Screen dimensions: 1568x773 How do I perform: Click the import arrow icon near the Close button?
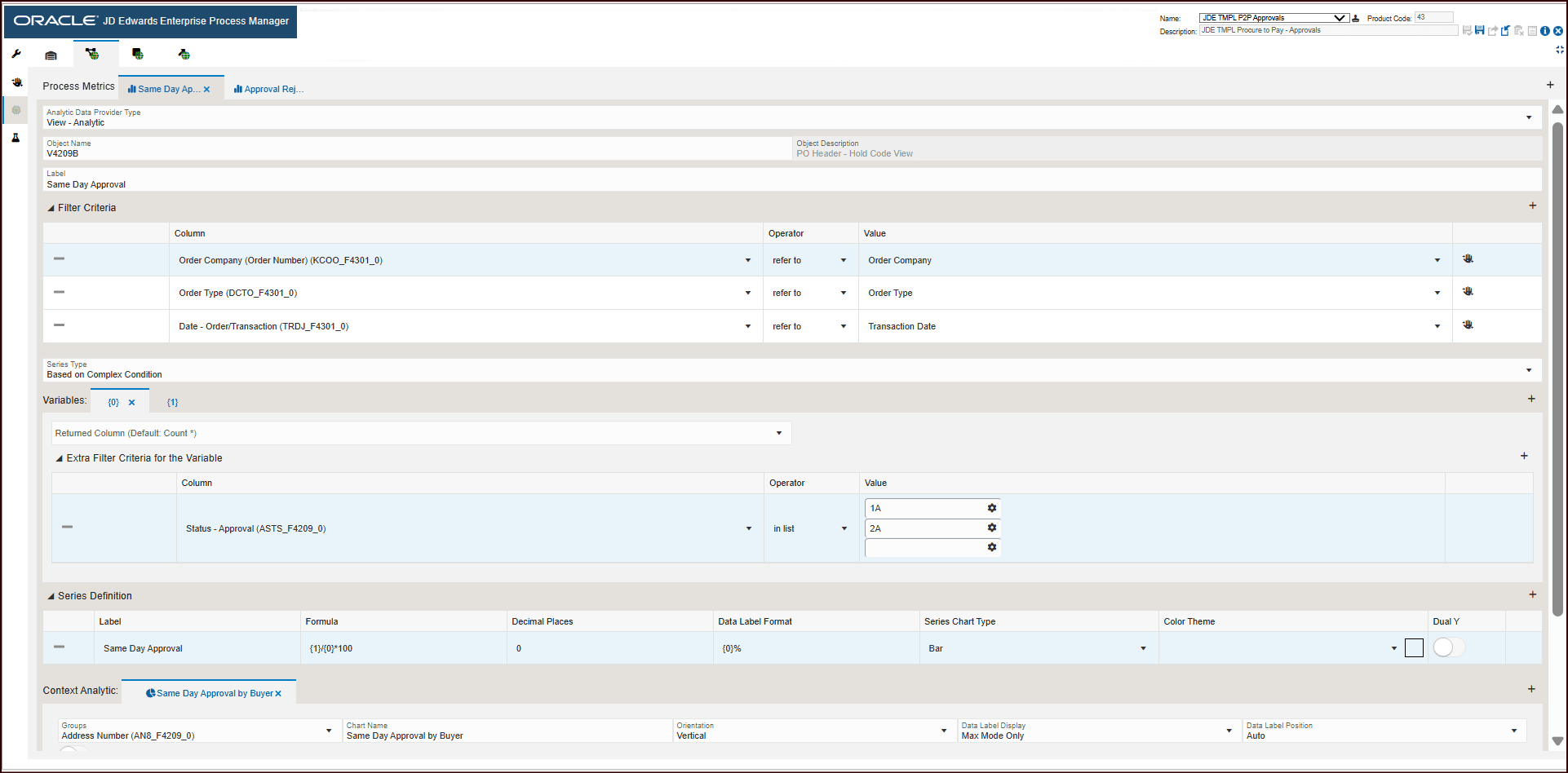point(1505,30)
